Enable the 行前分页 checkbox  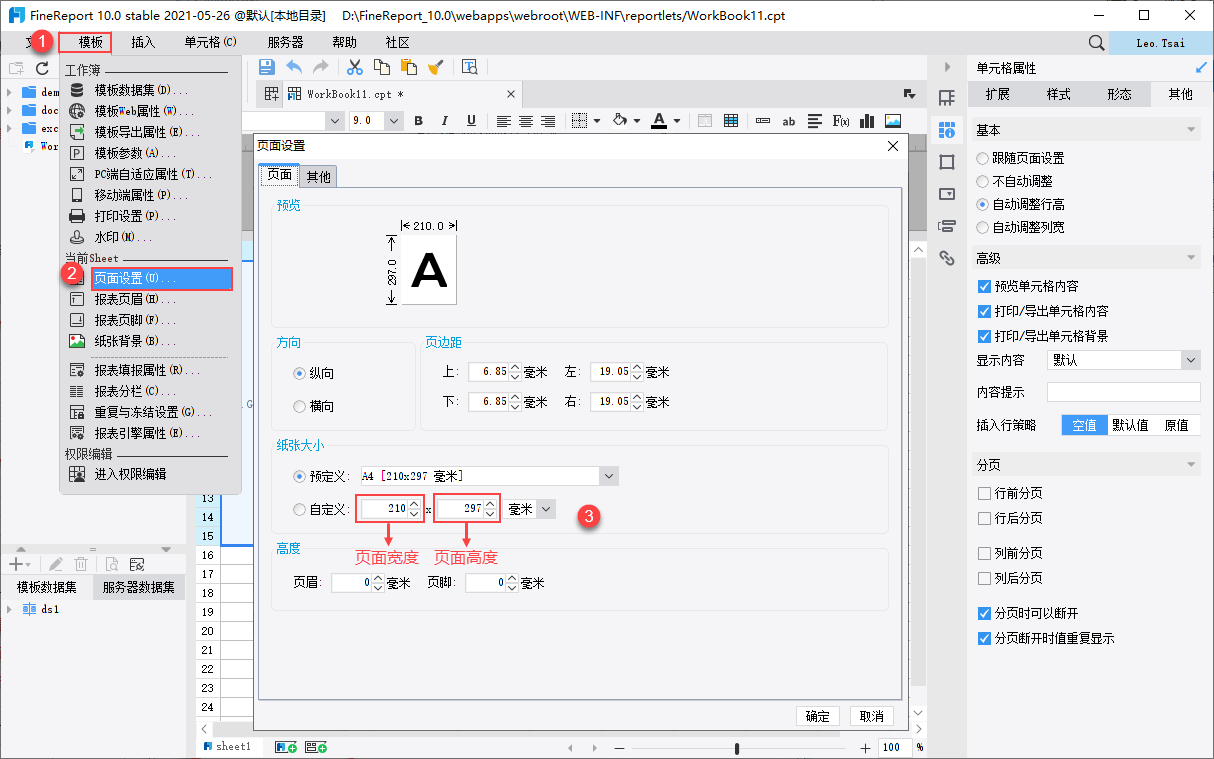pos(984,494)
